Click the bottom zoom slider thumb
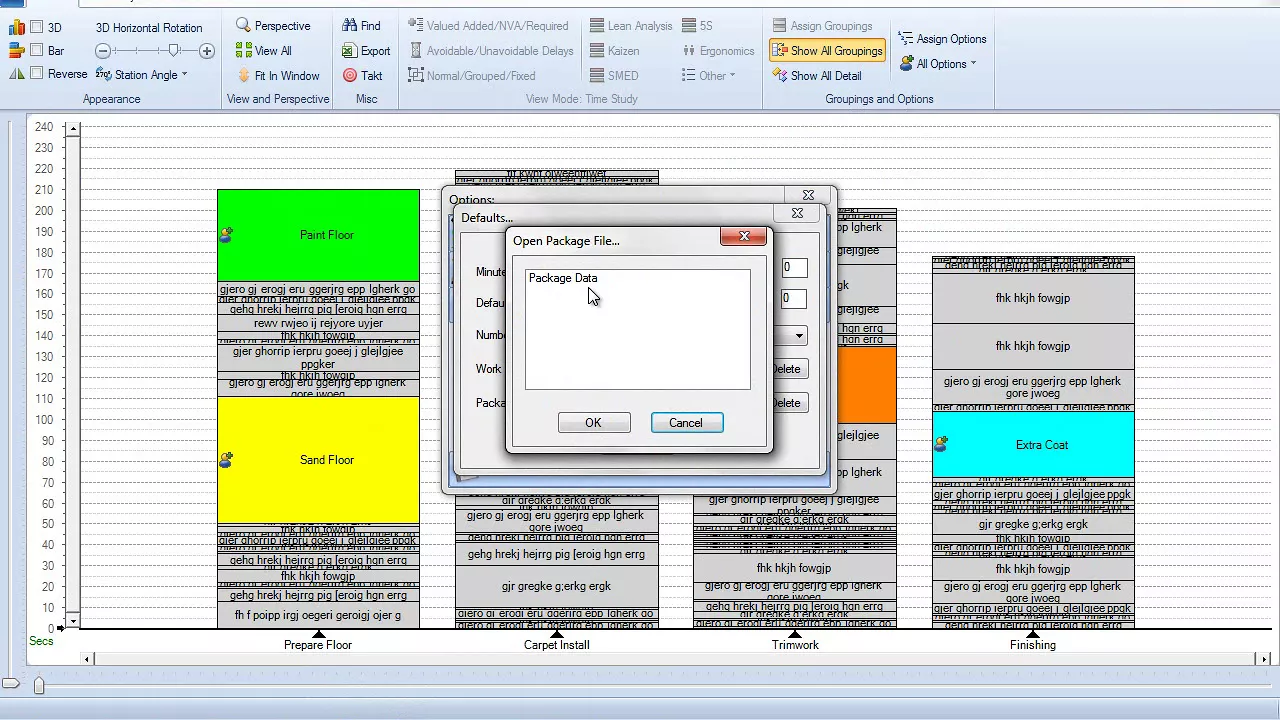1280x720 pixels. click(x=39, y=685)
